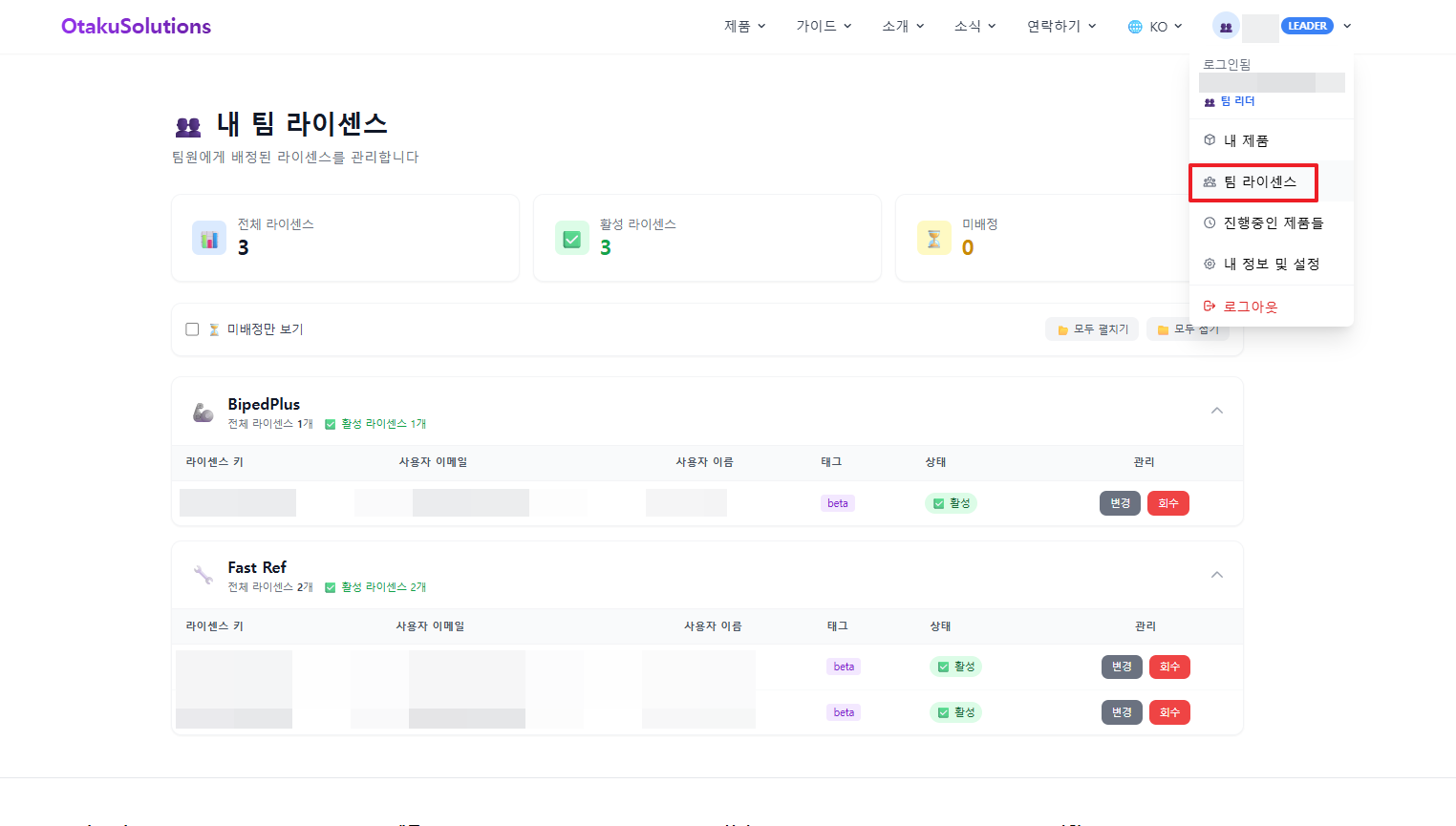Image resolution: width=1456 pixels, height=826 pixels.
Task: Collapse the BipedPlus license section
Action: [x=1216, y=411]
